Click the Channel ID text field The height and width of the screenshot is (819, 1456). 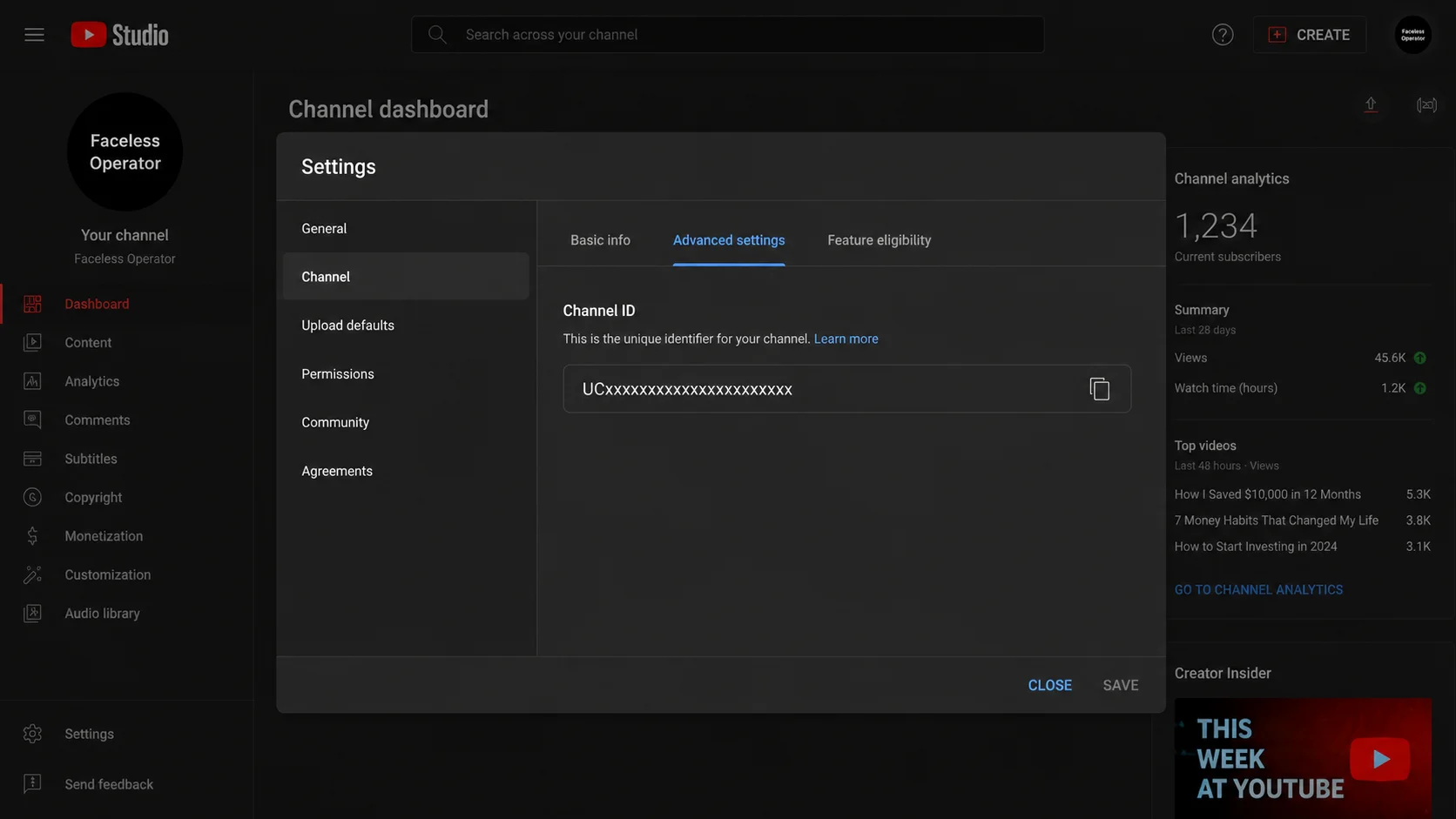pyautogui.click(x=846, y=389)
